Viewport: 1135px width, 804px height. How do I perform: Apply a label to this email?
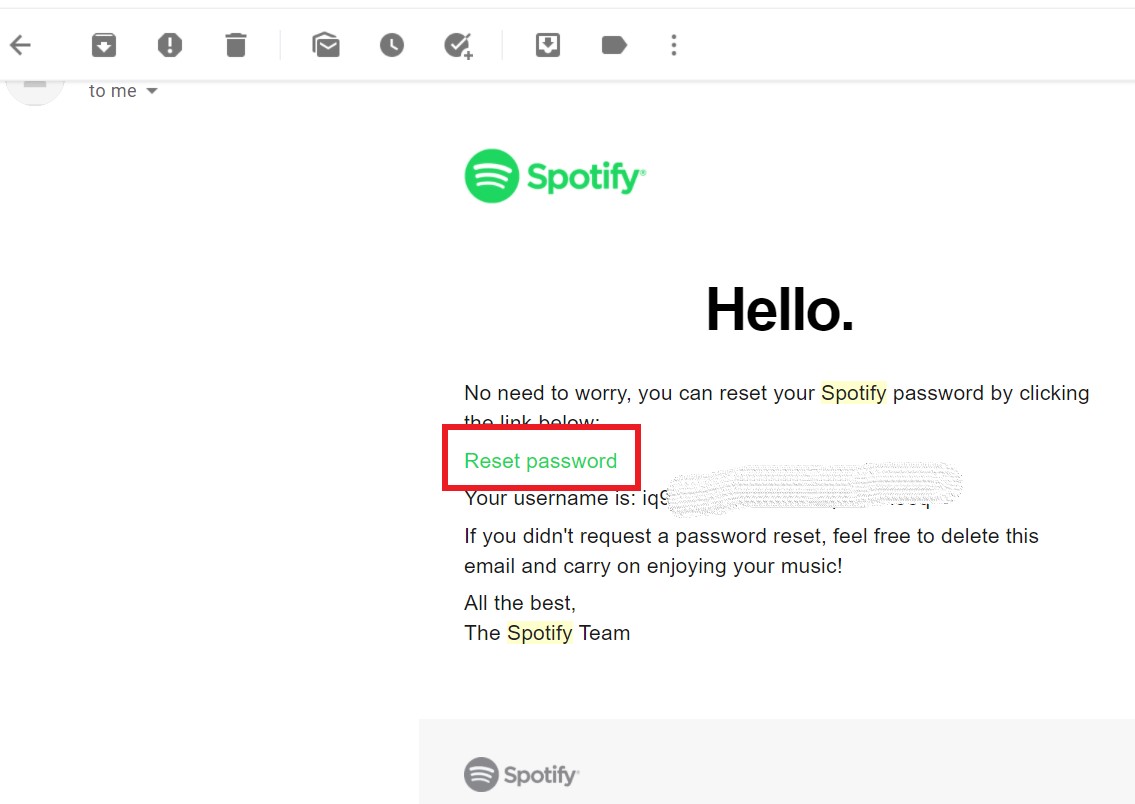tap(613, 44)
